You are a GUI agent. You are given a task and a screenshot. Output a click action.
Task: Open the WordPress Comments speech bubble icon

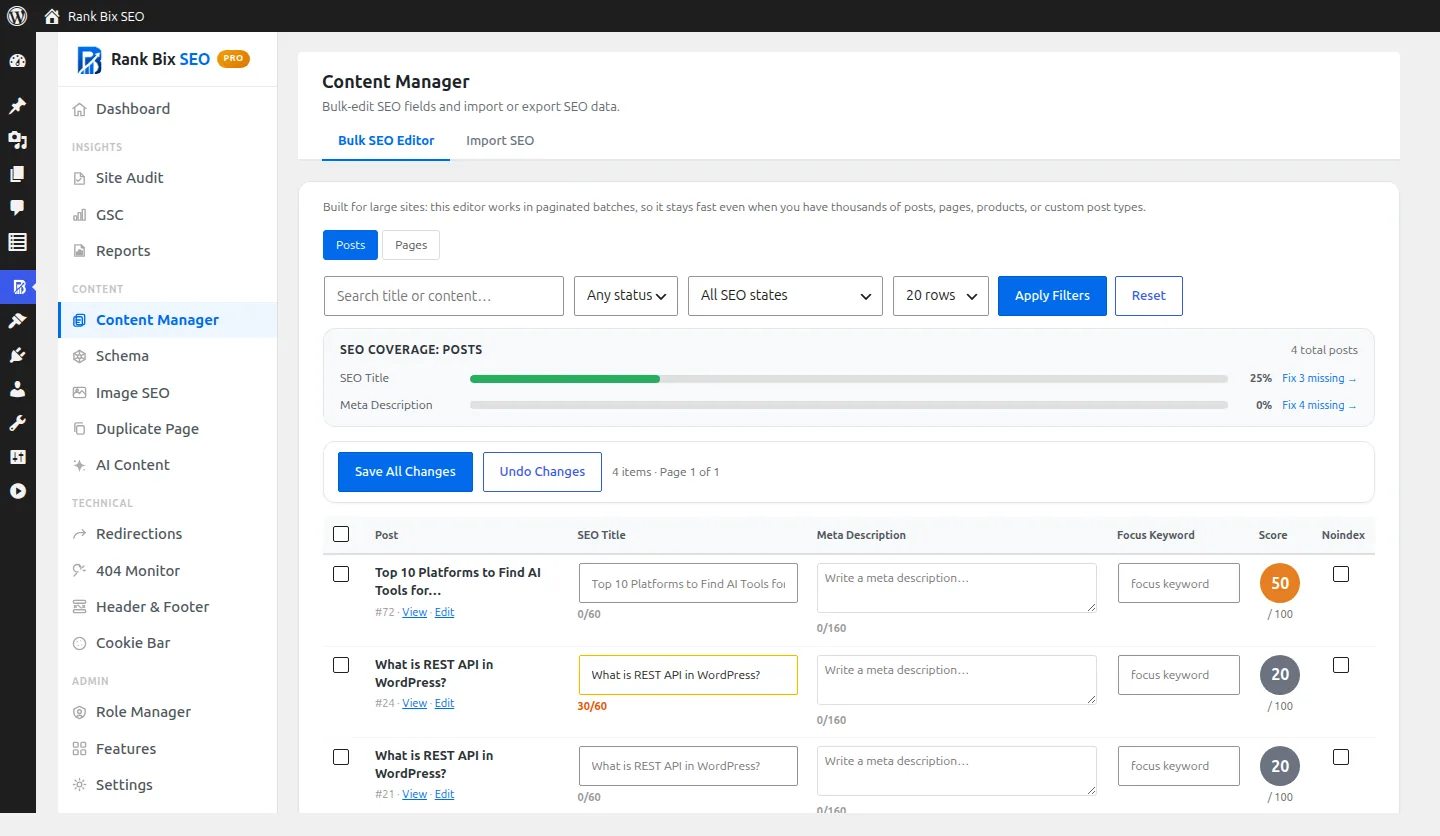(x=17, y=208)
